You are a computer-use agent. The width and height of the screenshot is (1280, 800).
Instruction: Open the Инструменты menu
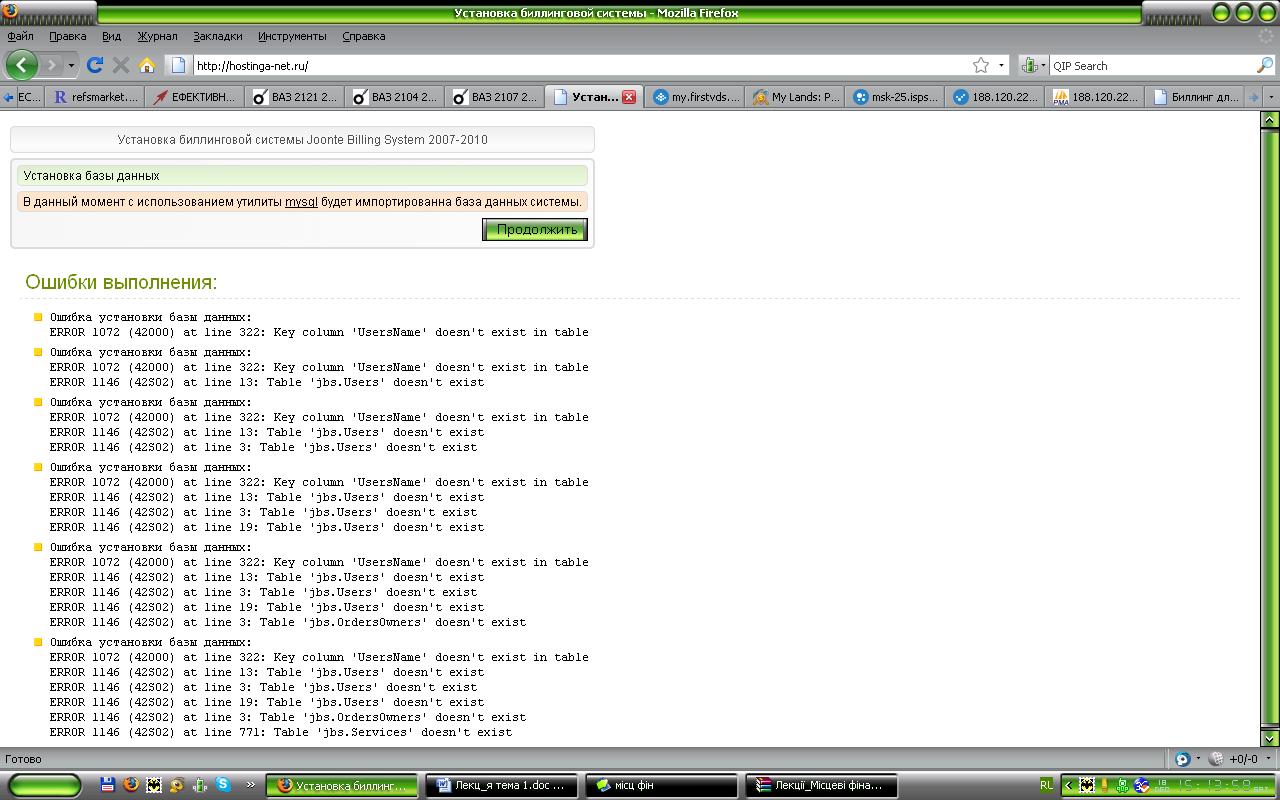[x=292, y=36]
